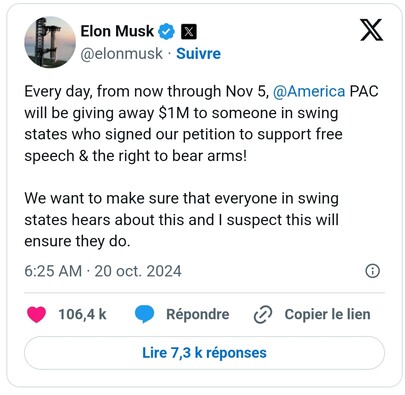Image resolution: width=405 pixels, height=395 pixels.
Task: Click the @elonmusk handle
Action: coord(121,54)
